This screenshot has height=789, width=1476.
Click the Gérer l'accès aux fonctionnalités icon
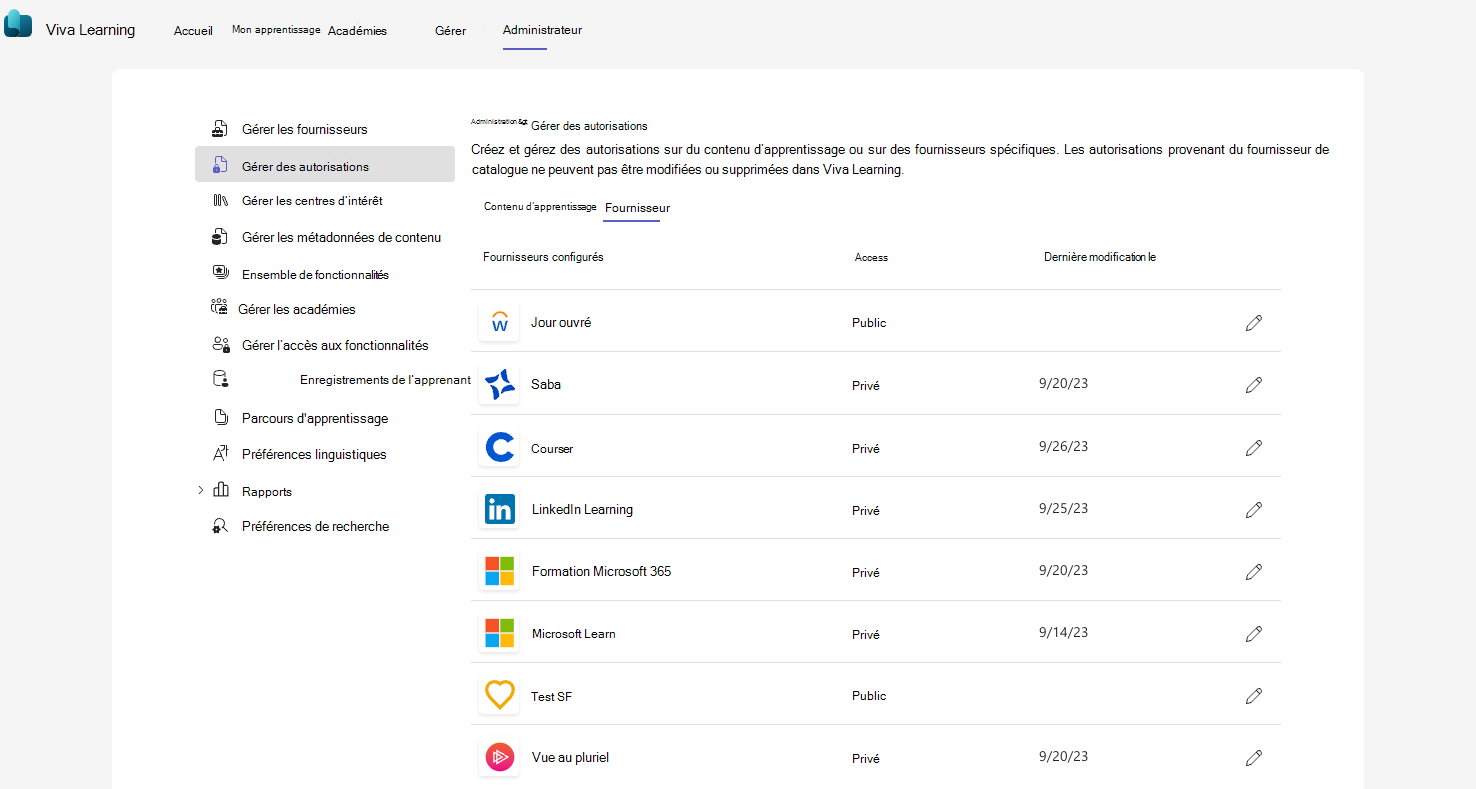click(x=220, y=344)
